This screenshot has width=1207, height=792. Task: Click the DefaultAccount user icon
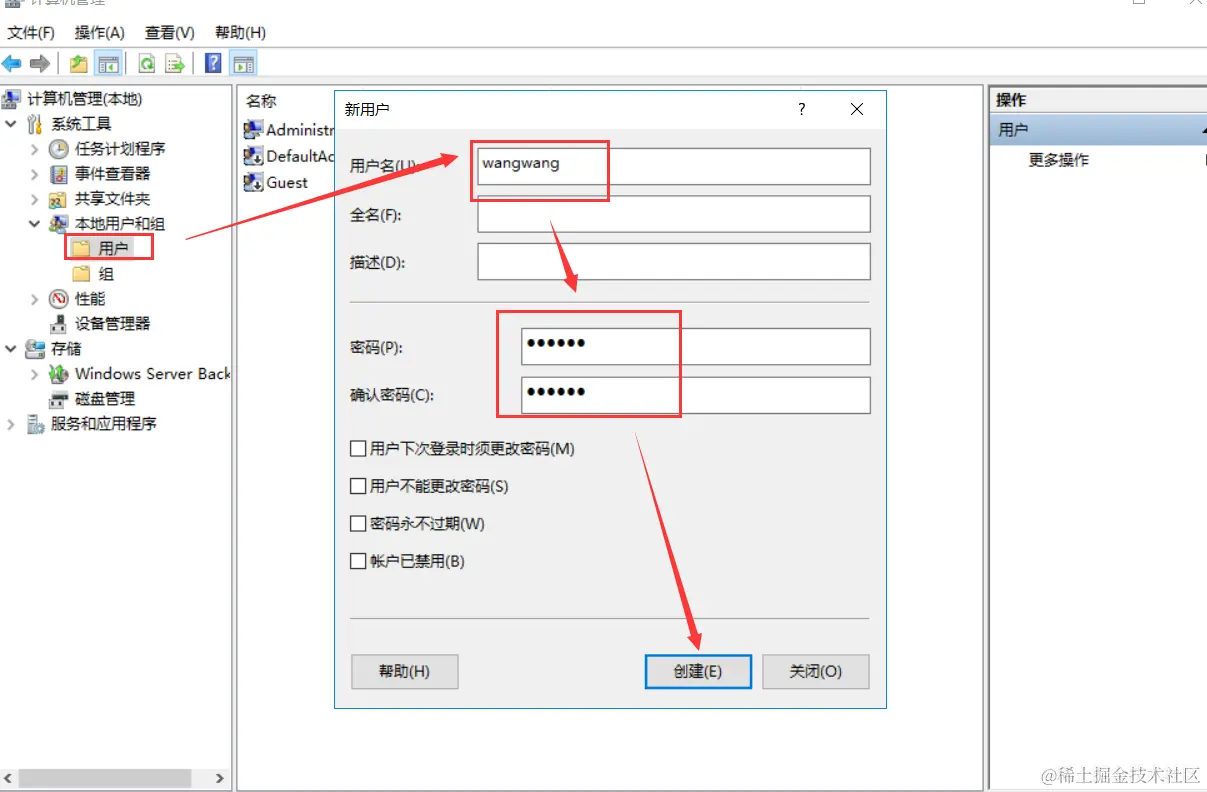pos(253,155)
